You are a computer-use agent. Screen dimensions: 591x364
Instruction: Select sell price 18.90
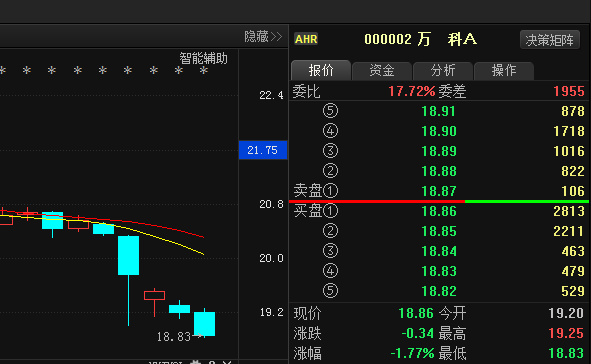[x=439, y=131]
